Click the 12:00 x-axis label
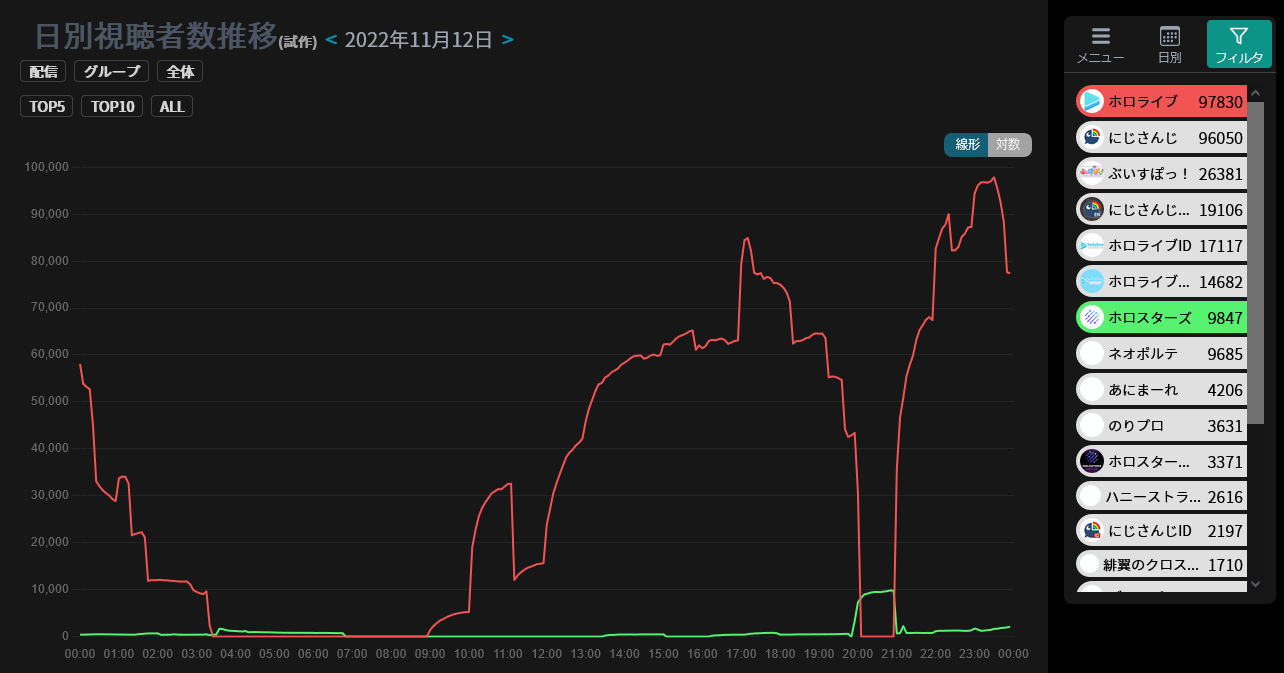1284x673 pixels. tap(547, 653)
